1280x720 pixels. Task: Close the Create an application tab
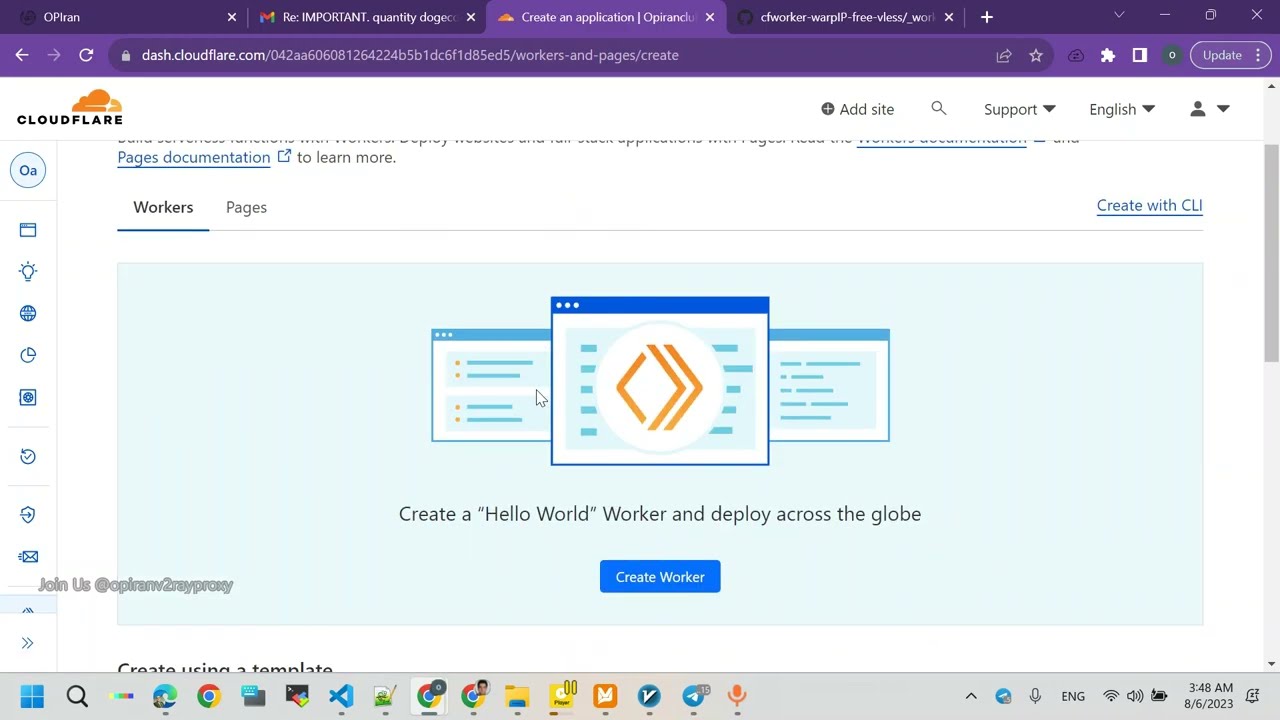[x=710, y=17]
